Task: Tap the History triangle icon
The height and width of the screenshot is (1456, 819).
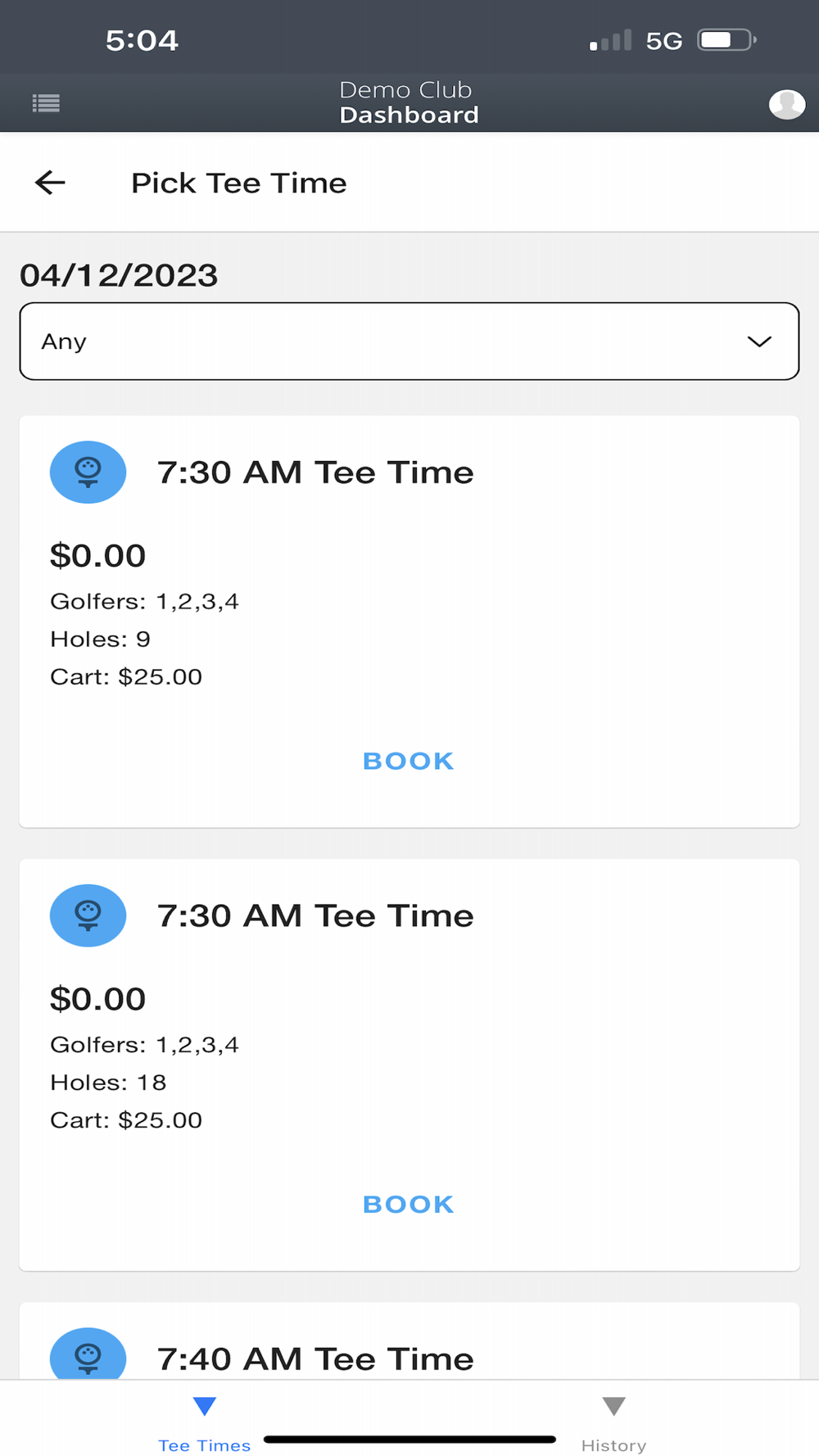Action: click(x=613, y=1407)
